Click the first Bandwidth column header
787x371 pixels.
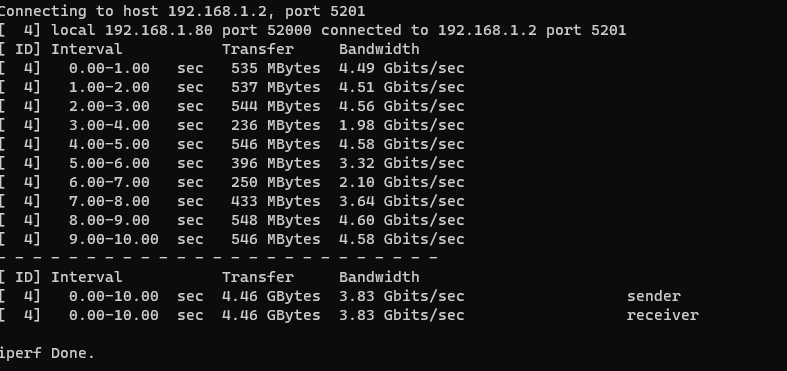pyautogui.click(x=379, y=49)
